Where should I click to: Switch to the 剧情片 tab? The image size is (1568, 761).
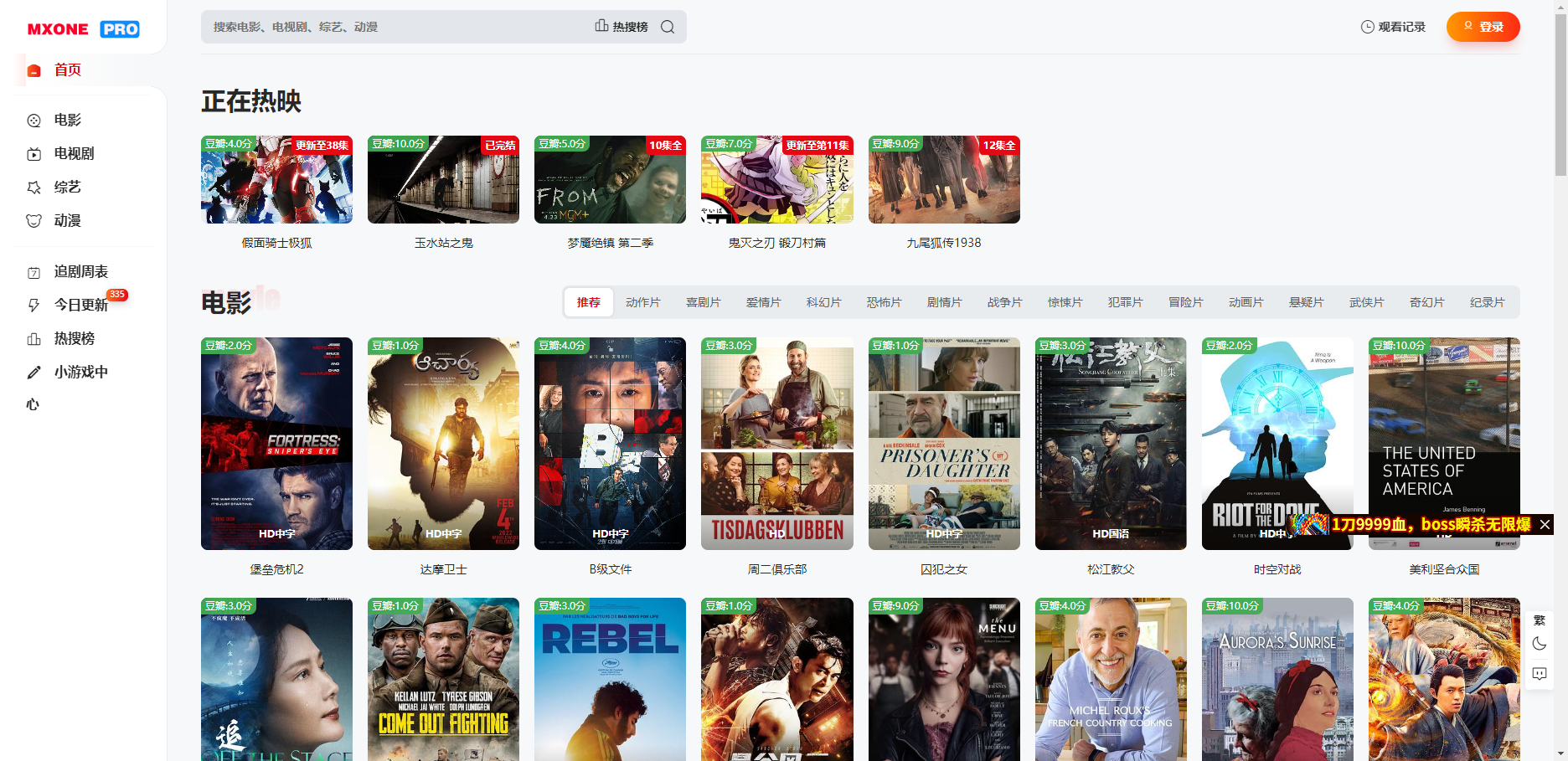945,302
